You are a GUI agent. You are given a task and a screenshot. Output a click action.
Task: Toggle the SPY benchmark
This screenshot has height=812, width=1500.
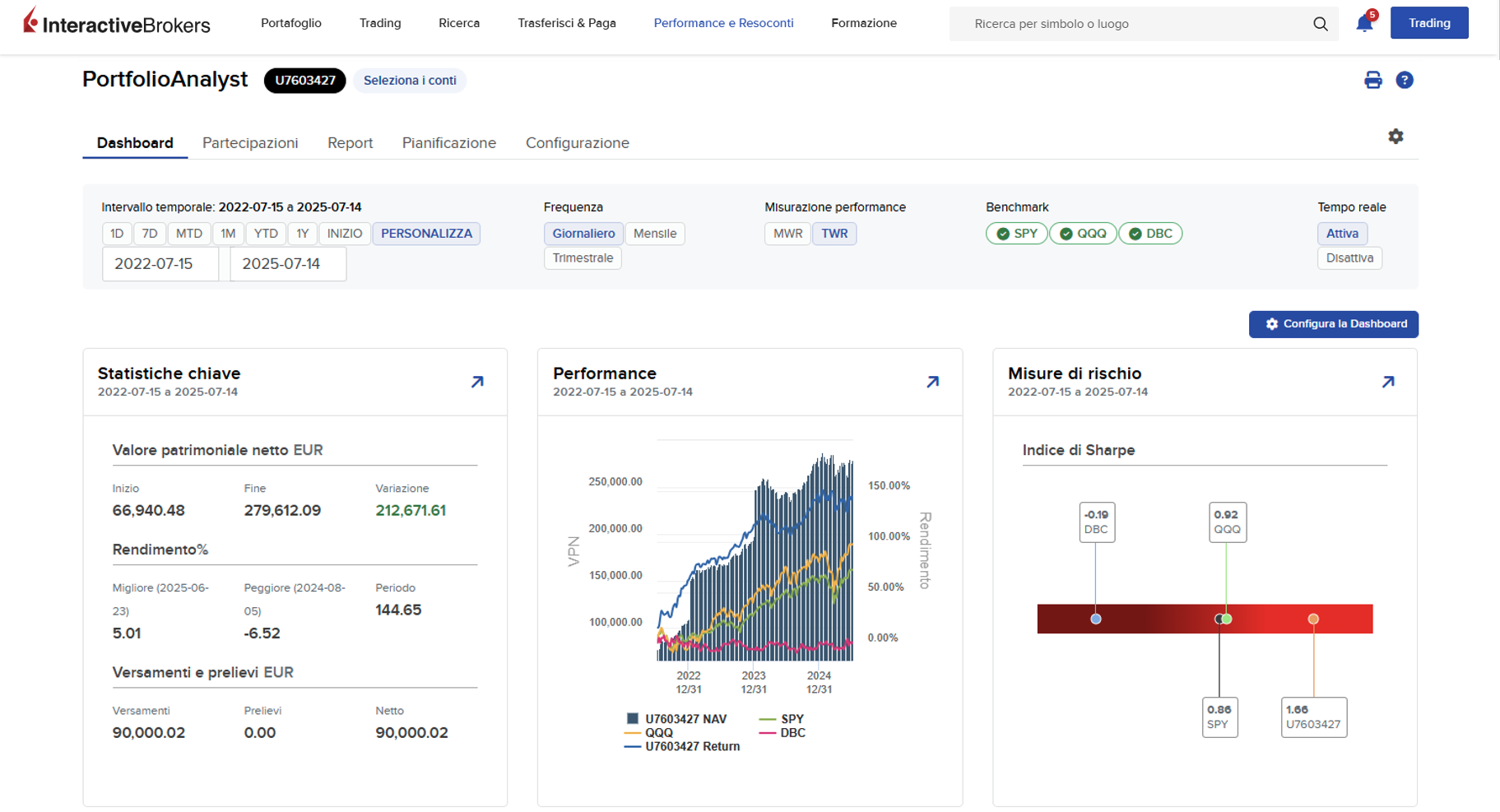click(1016, 234)
